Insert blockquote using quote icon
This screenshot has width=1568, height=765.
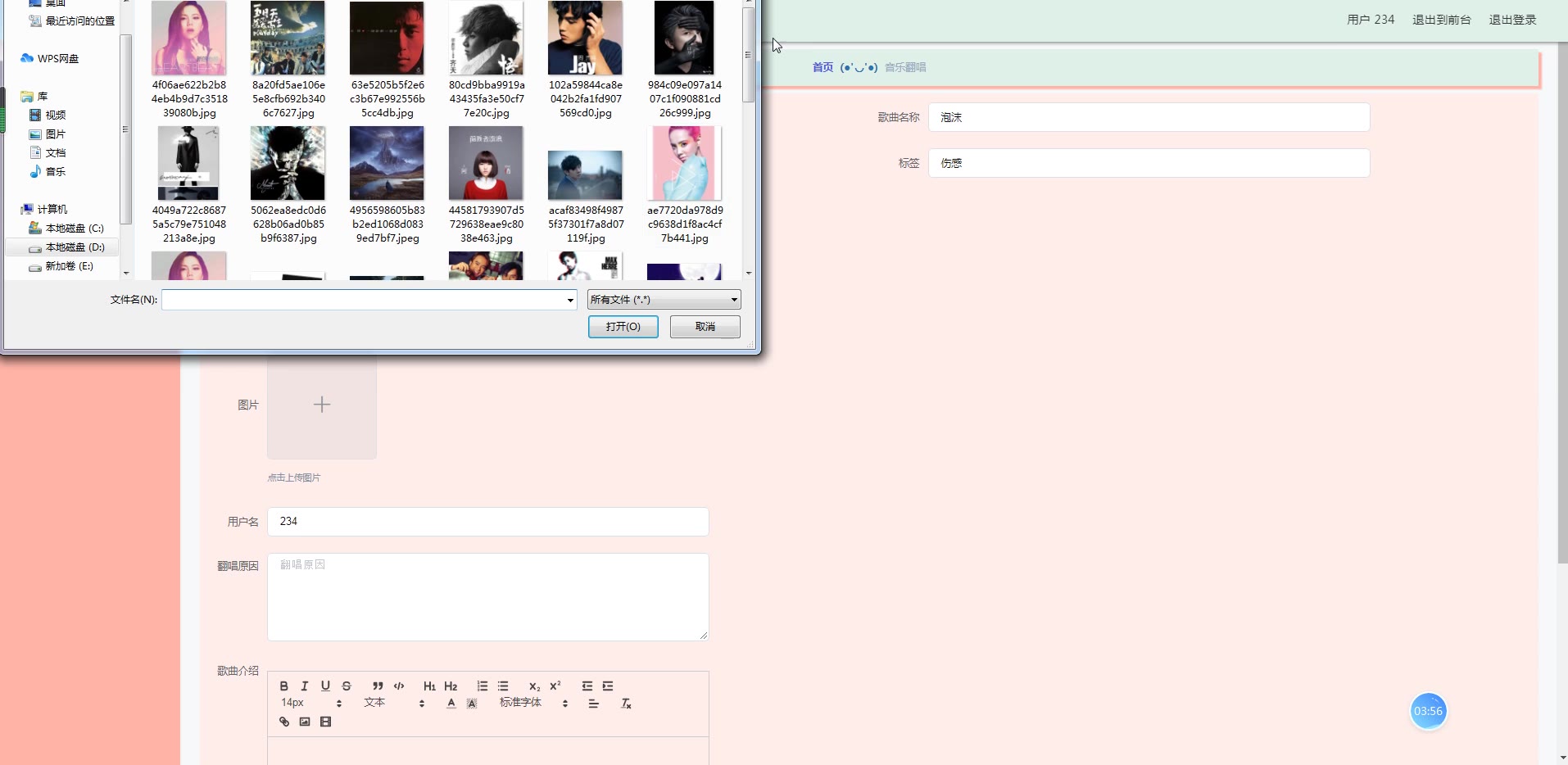coord(378,686)
